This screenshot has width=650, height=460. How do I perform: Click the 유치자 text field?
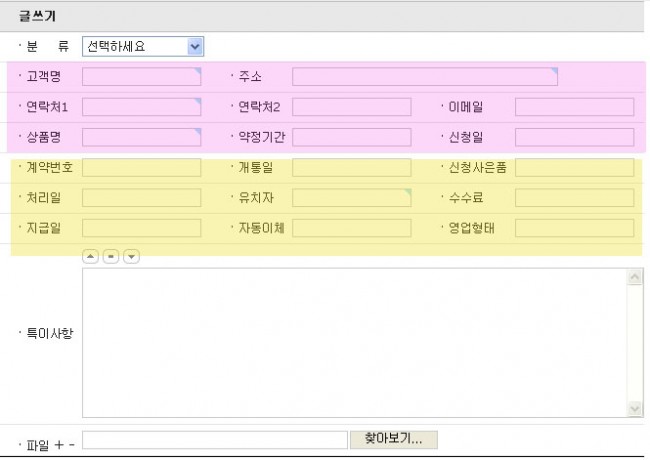(x=351, y=198)
